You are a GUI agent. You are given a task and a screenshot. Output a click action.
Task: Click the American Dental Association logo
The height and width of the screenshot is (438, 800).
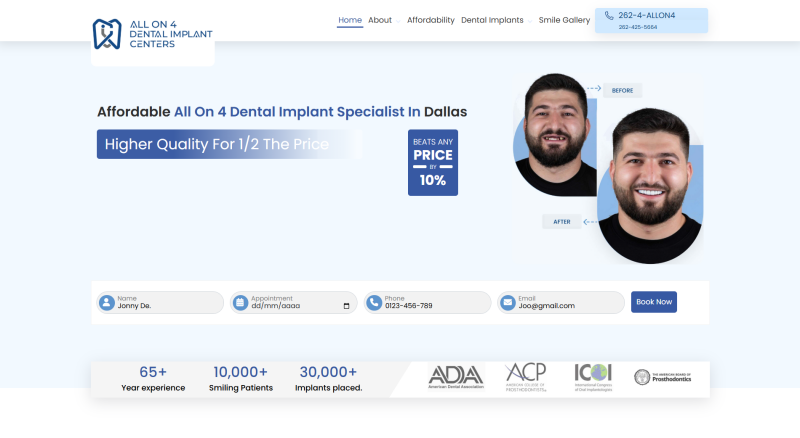tap(455, 376)
